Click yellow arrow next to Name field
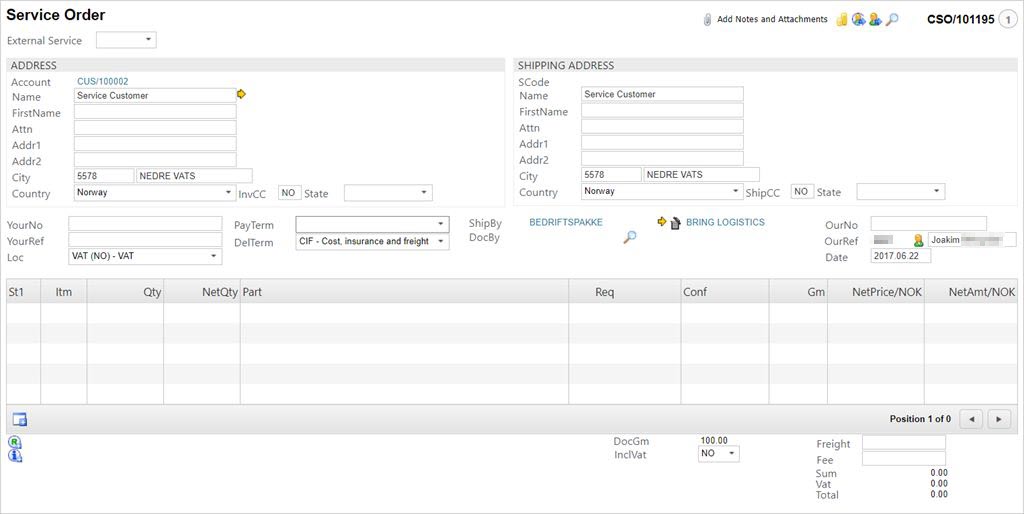The width and height of the screenshot is (1024, 514). (241, 94)
